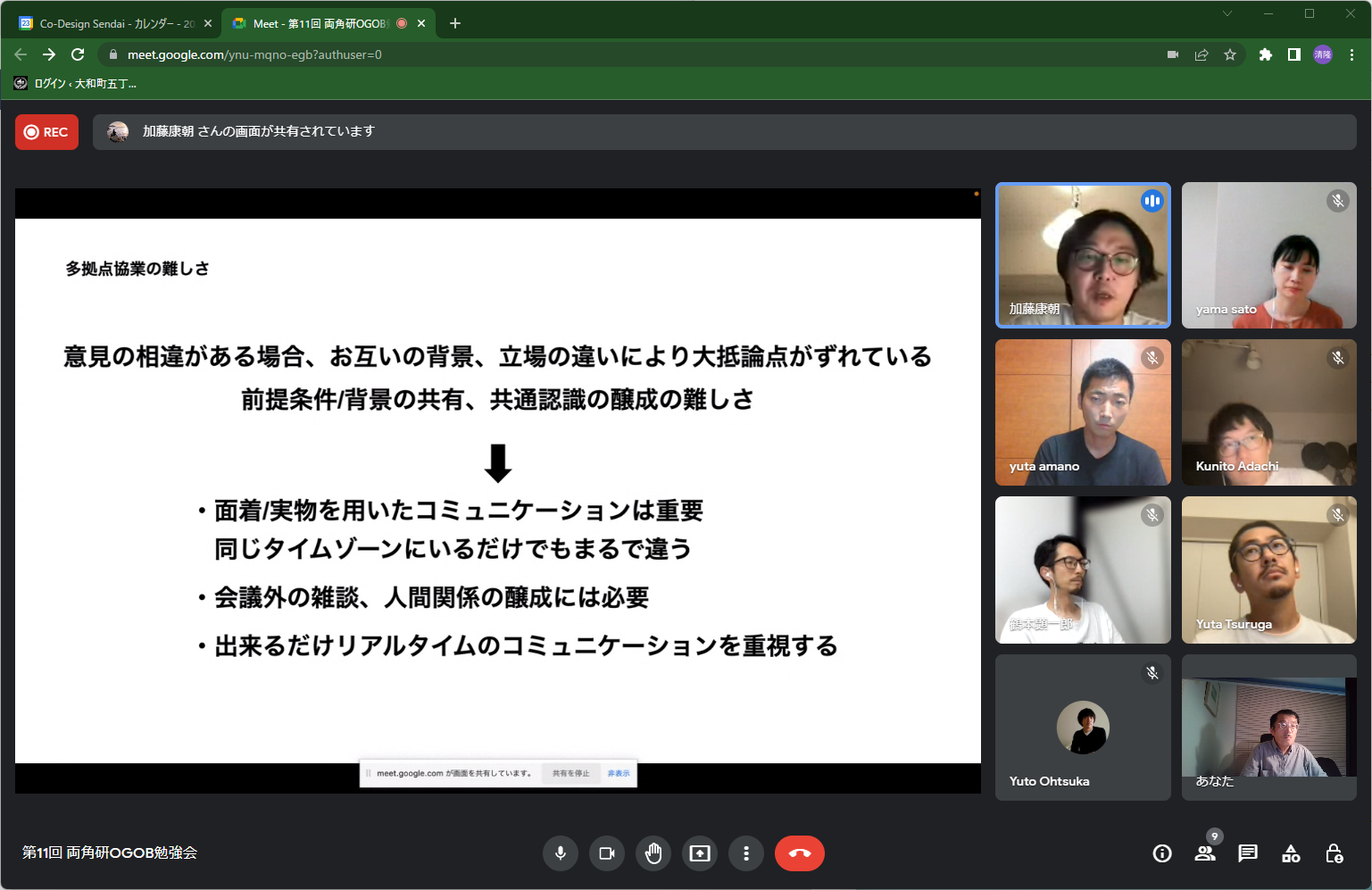The height and width of the screenshot is (890, 1372).
Task: Open host controls lock icon
Action: tap(1334, 853)
